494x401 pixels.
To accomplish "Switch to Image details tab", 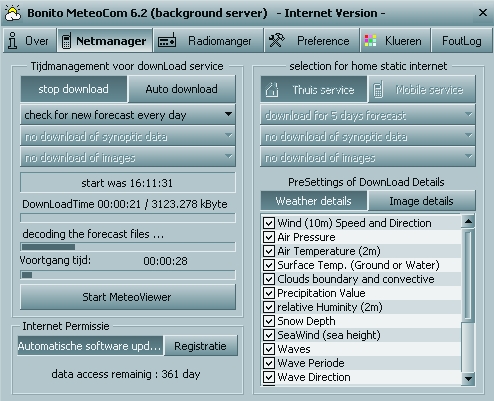I will 421,201.
